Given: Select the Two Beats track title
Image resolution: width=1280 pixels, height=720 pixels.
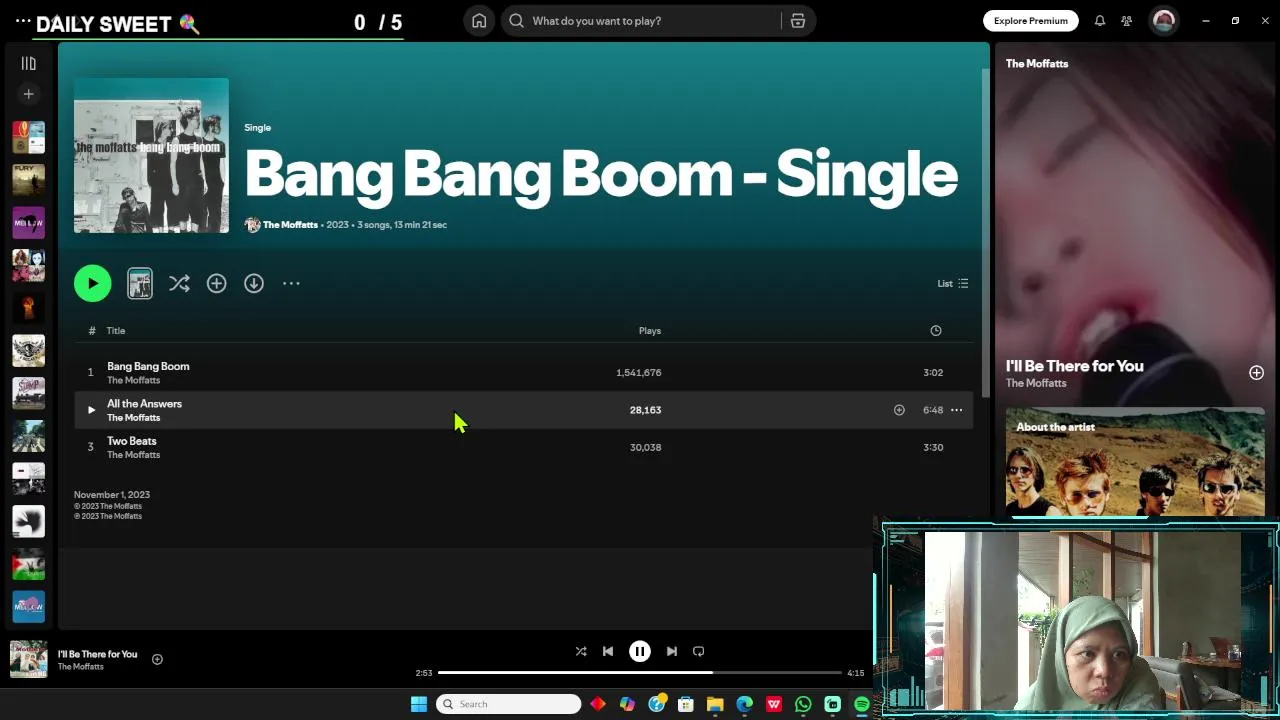Looking at the screenshot, I should pyautogui.click(x=132, y=441).
